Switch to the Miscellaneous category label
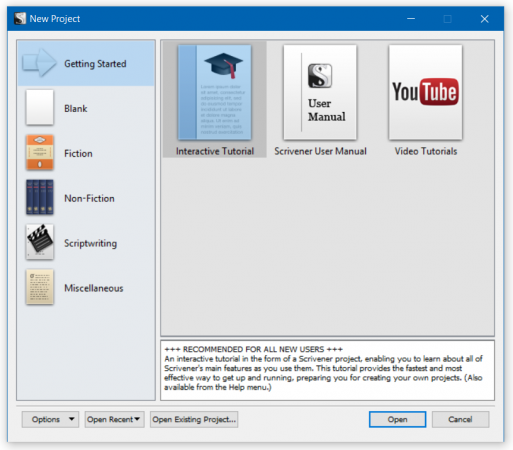 tap(94, 288)
